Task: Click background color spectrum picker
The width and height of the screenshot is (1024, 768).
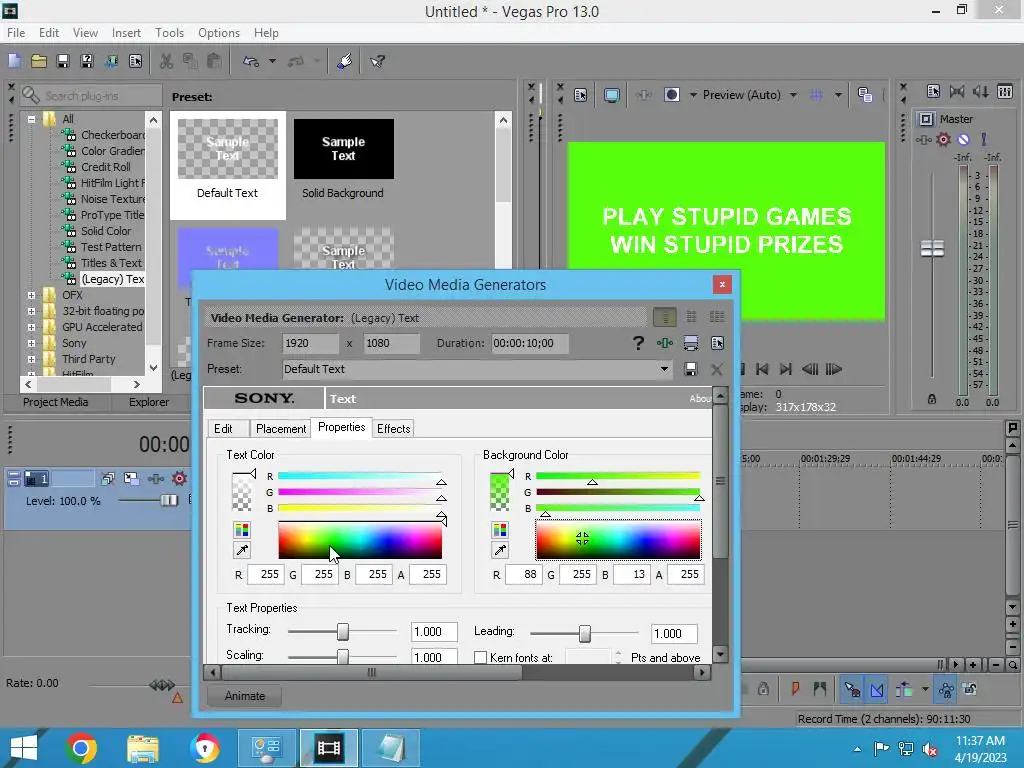Action: 618,539
